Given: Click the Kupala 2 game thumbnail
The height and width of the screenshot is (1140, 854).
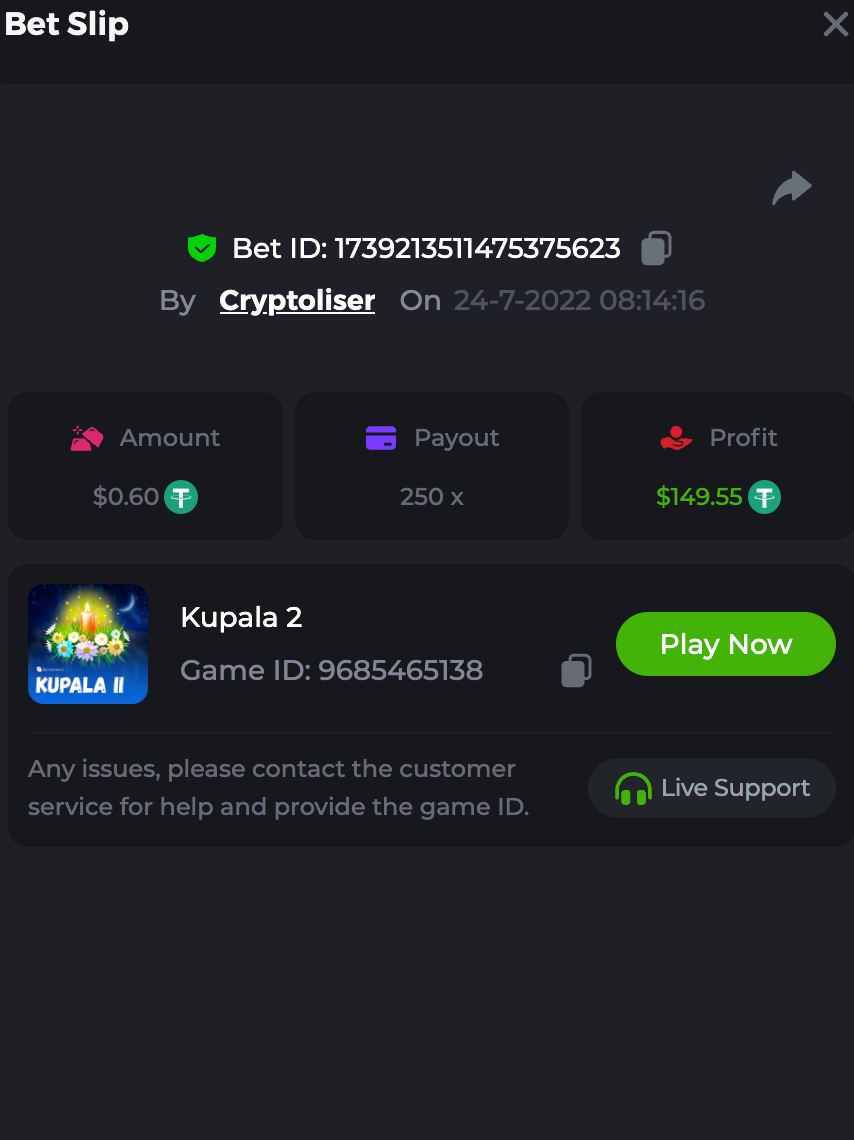Looking at the screenshot, I should (x=88, y=644).
